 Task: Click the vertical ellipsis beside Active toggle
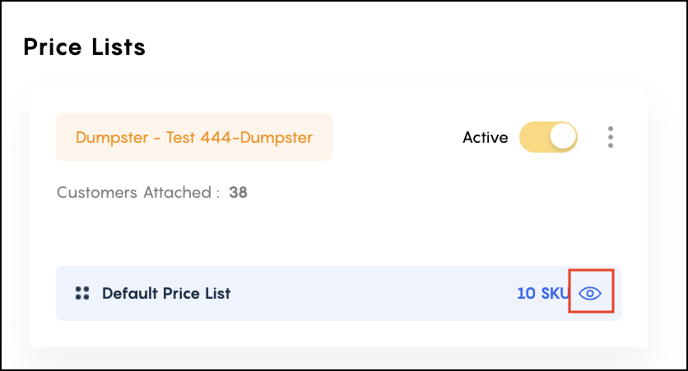610,137
